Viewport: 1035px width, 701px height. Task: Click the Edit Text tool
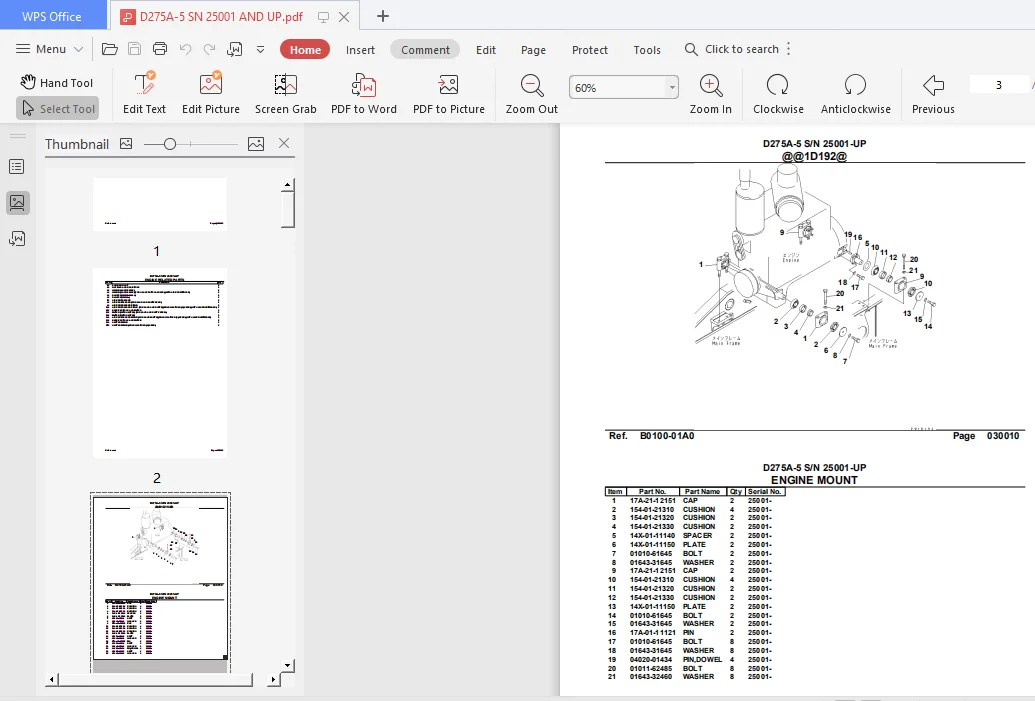(145, 94)
